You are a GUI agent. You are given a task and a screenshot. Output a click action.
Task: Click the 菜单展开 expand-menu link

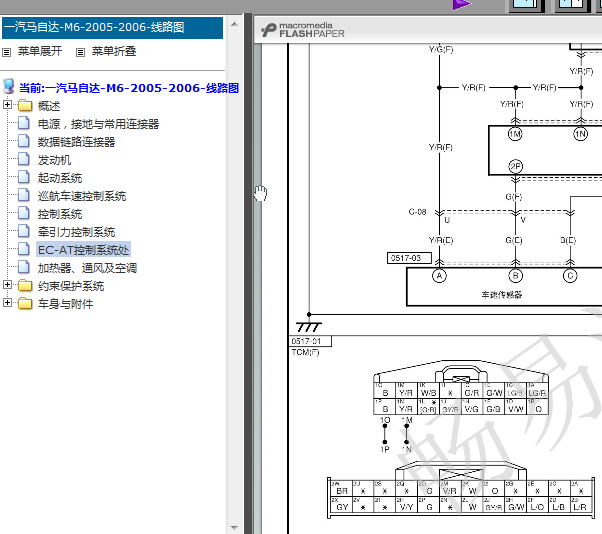pos(40,51)
